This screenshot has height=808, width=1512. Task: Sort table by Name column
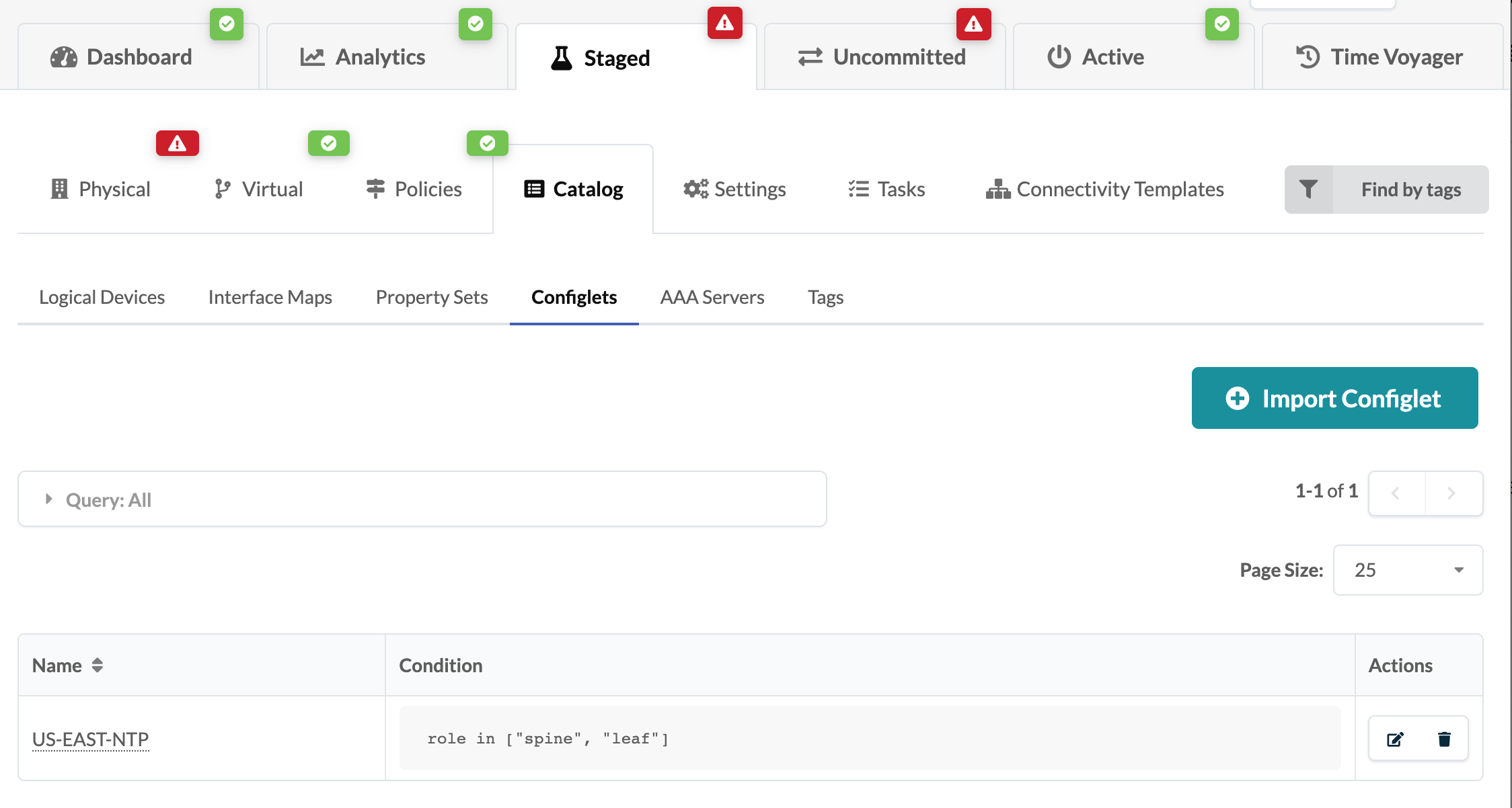67,665
